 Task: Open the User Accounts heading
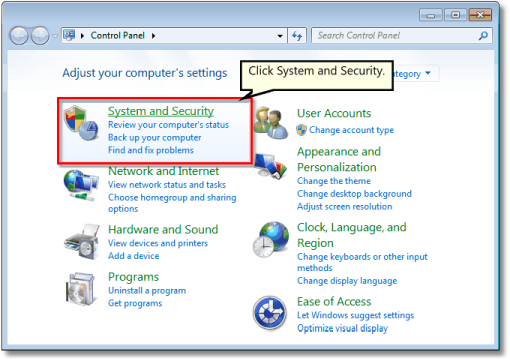[x=334, y=113]
